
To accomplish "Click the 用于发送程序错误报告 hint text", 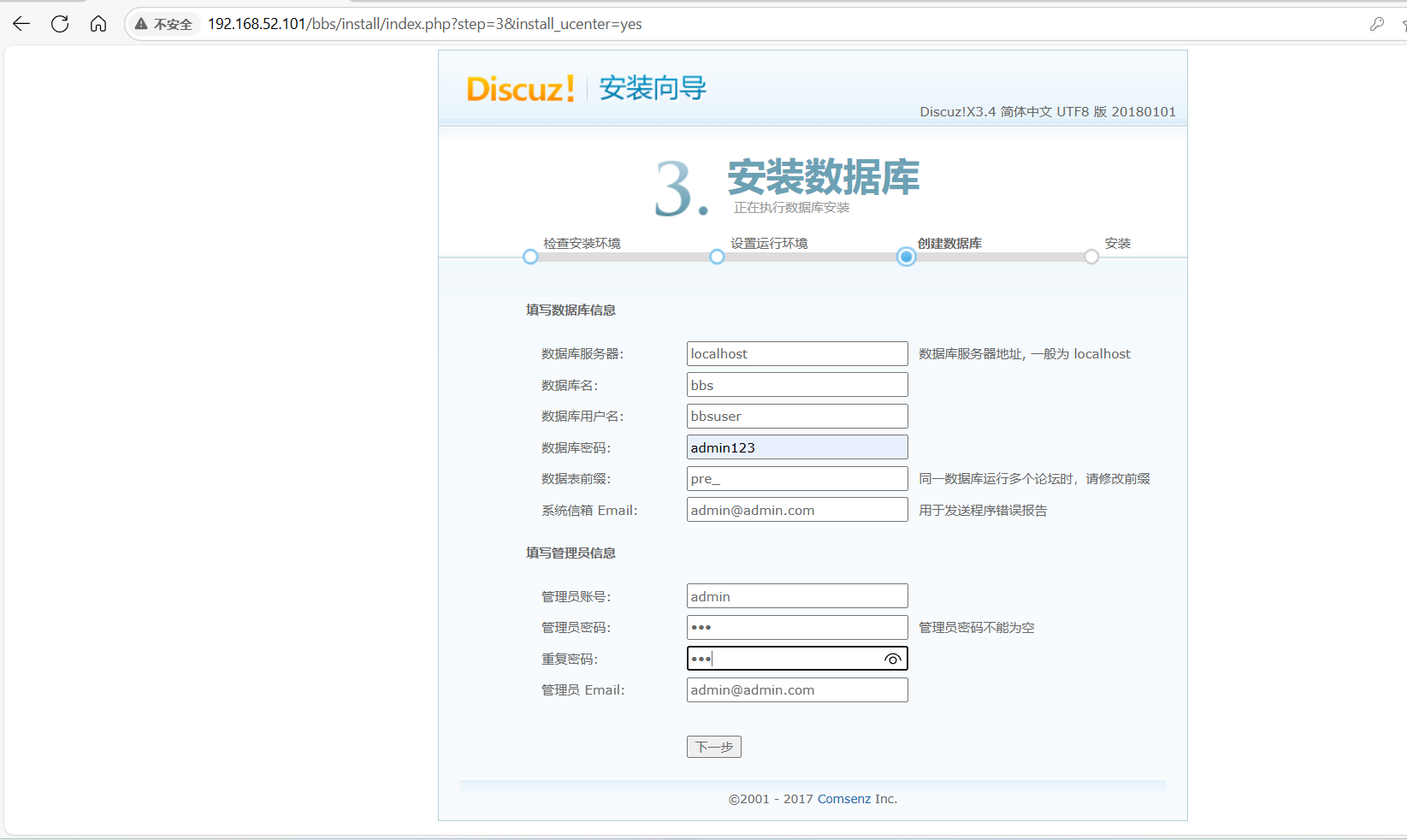I will (x=983, y=511).
